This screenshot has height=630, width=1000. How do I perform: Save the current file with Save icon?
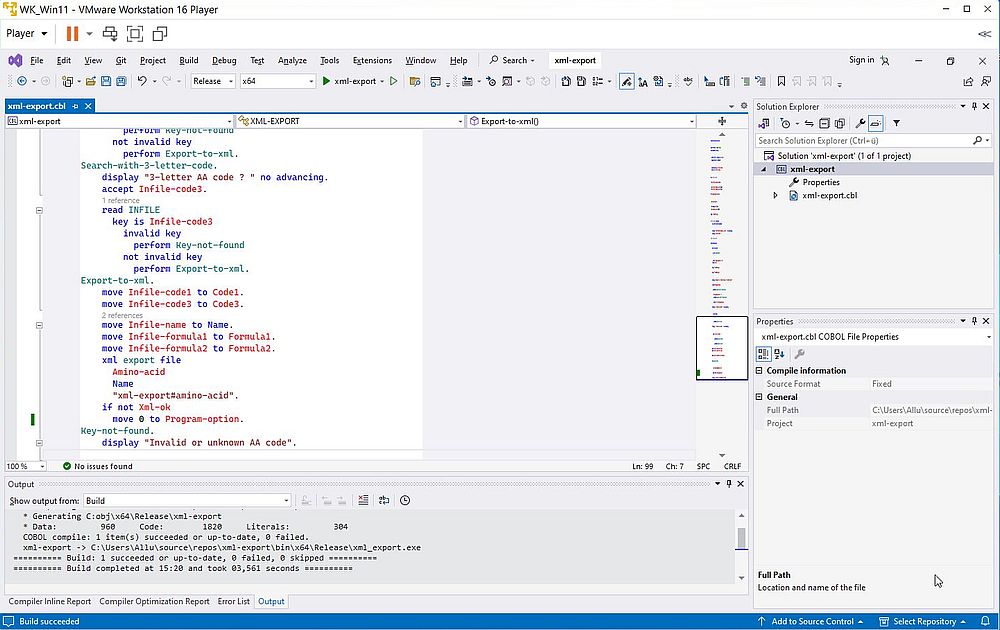pos(106,81)
